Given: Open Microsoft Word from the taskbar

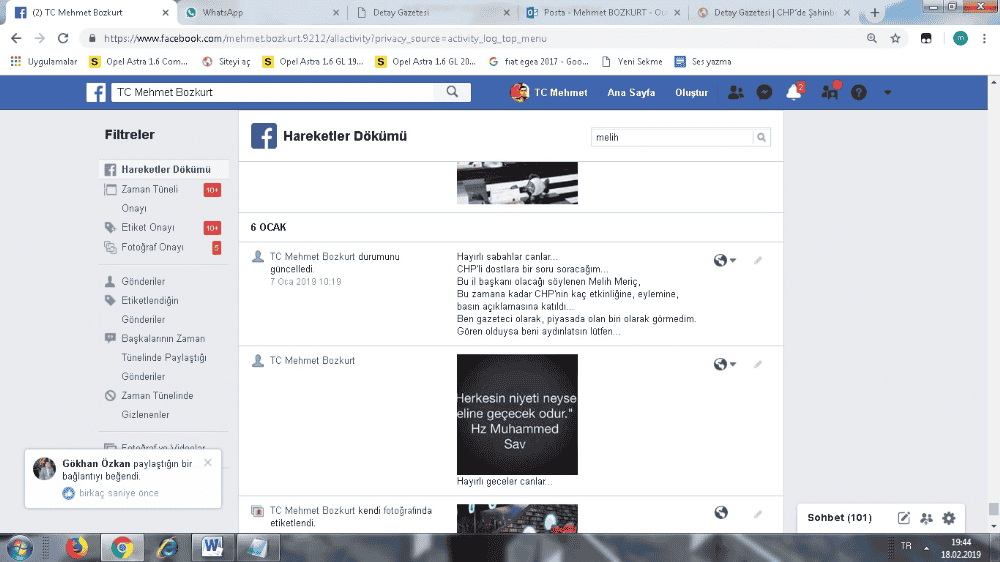Looking at the screenshot, I should tap(212, 547).
